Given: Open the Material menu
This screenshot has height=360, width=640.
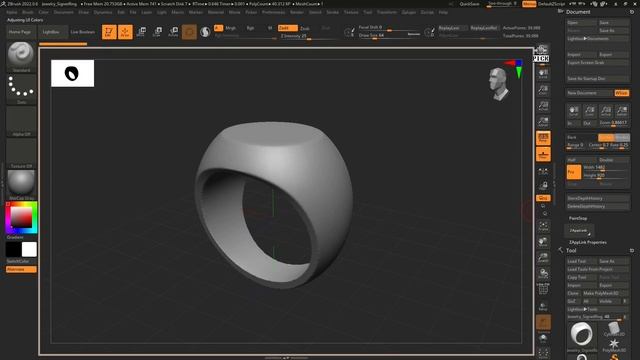Looking at the screenshot, I should coord(216,12).
